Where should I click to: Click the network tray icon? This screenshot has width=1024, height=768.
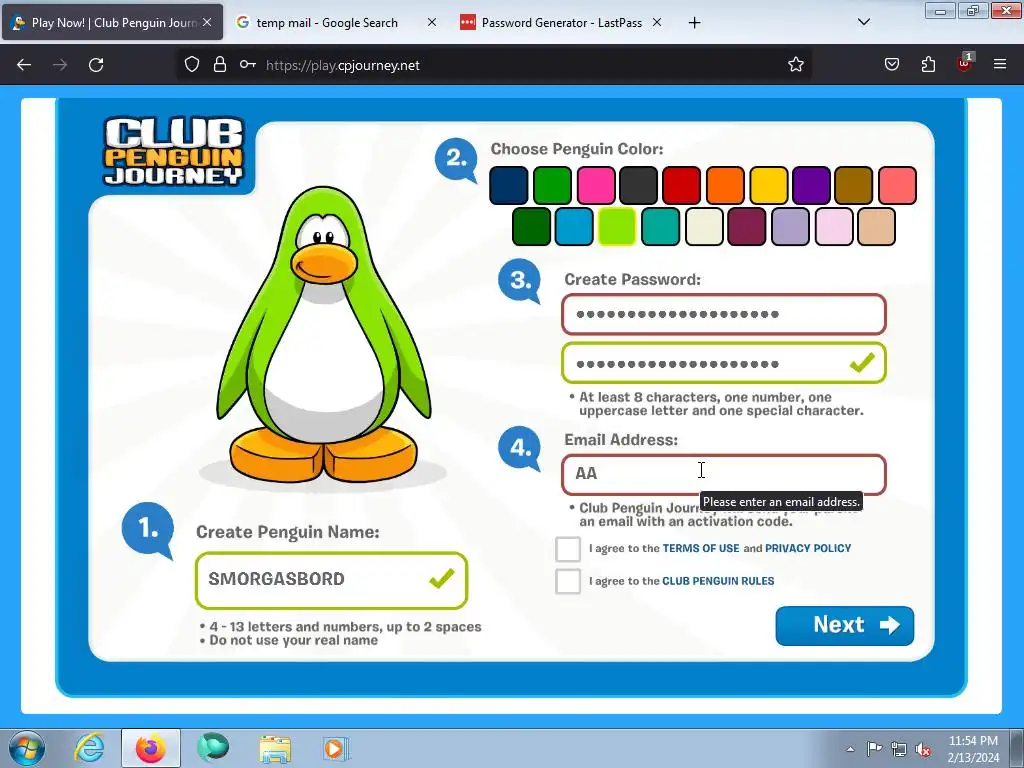coord(899,749)
